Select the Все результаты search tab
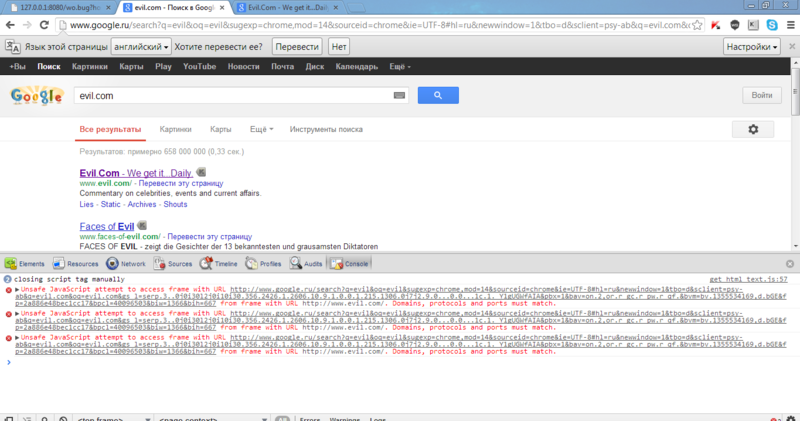Viewport: 800px width, 421px height. click(110, 130)
